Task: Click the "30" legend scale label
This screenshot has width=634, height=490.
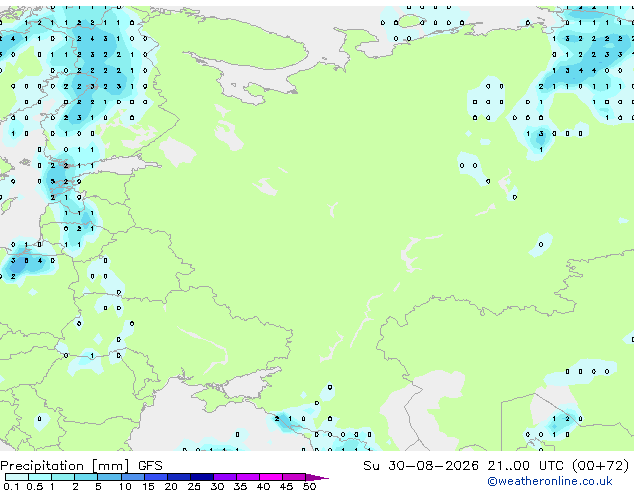Action: (217, 486)
